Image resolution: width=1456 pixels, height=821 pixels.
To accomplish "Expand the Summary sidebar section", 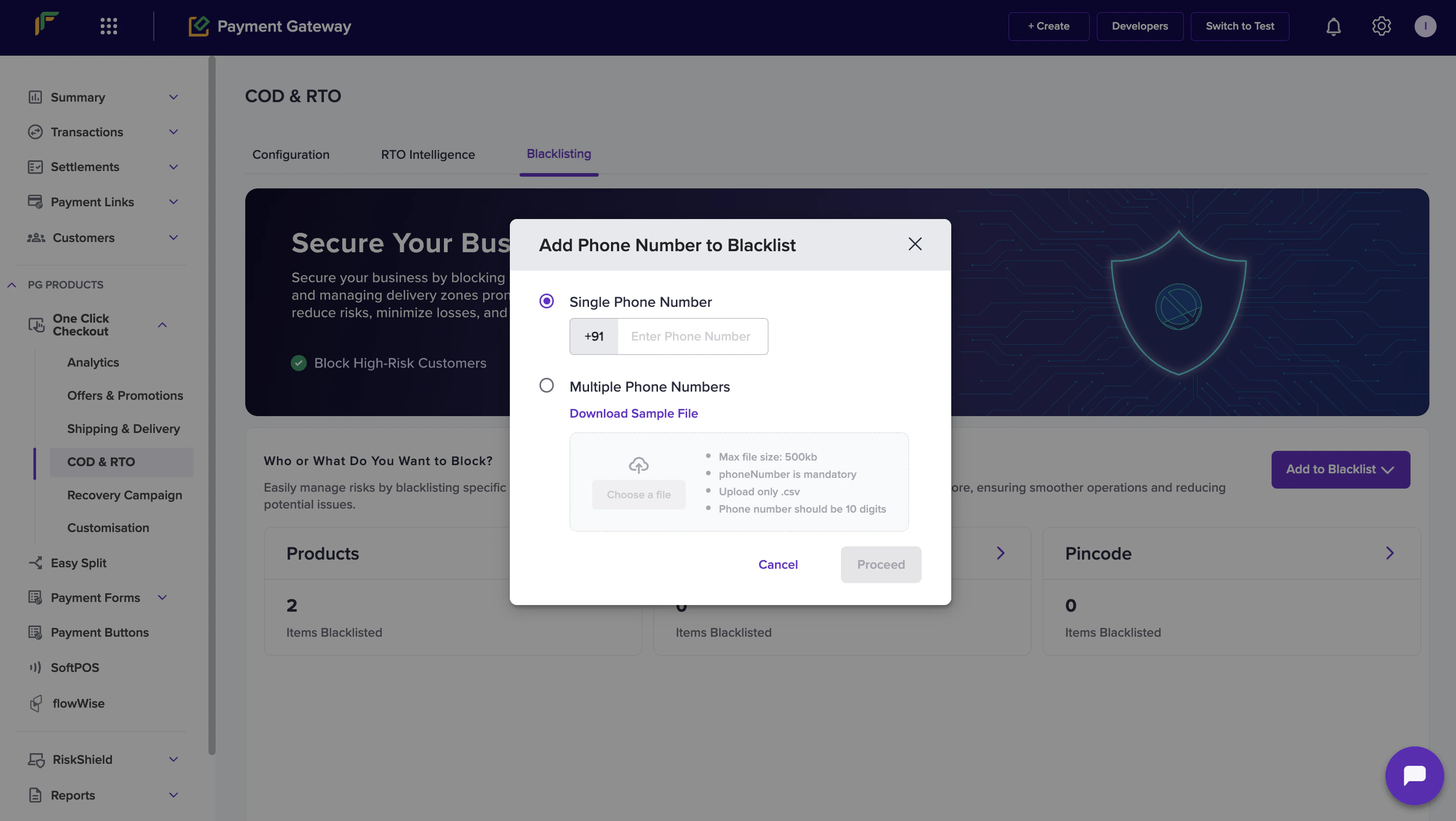I will pyautogui.click(x=174, y=97).
